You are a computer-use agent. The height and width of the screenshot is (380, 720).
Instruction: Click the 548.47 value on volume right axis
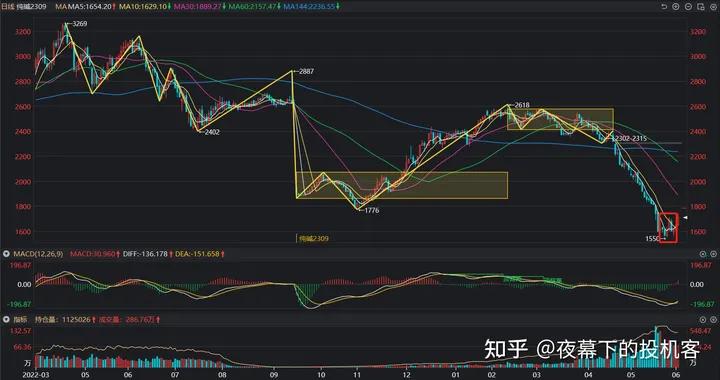(699, 331)
